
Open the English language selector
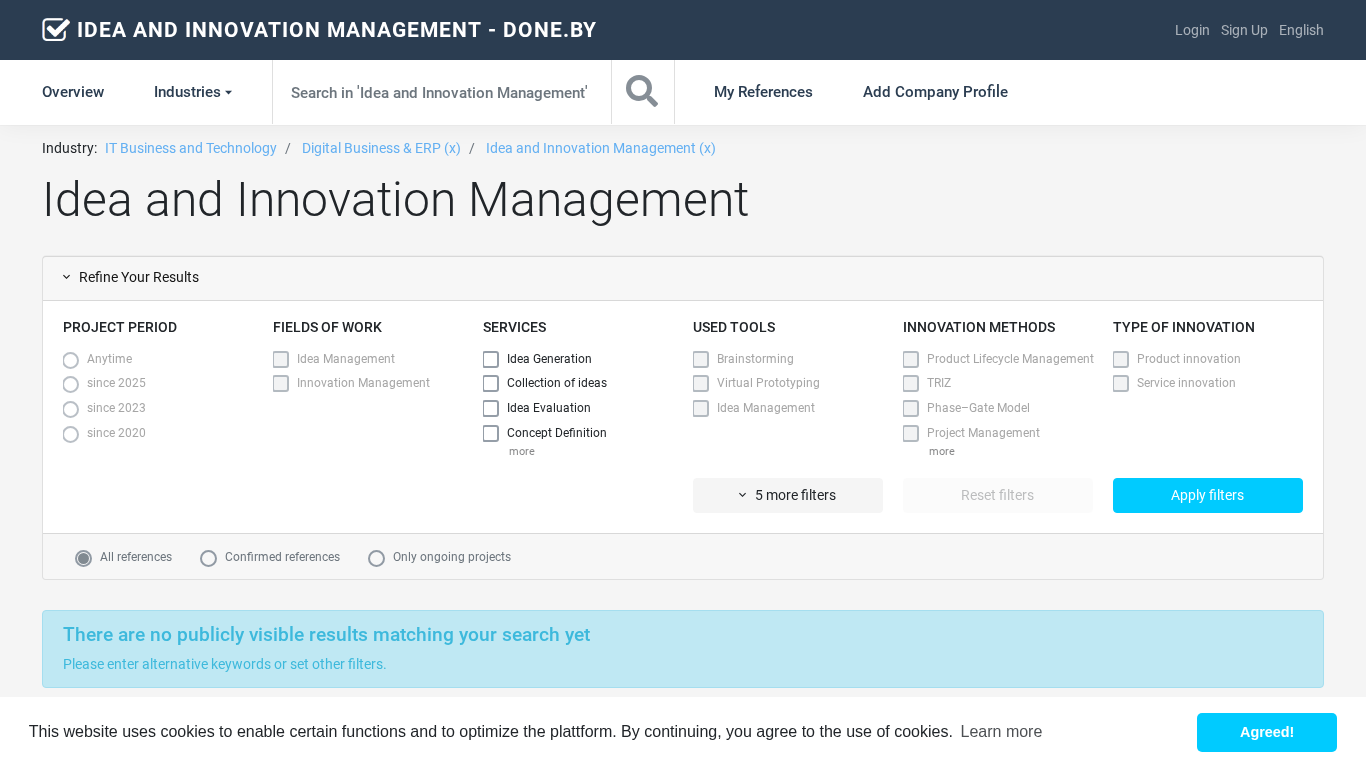(x=1301, y=30)
